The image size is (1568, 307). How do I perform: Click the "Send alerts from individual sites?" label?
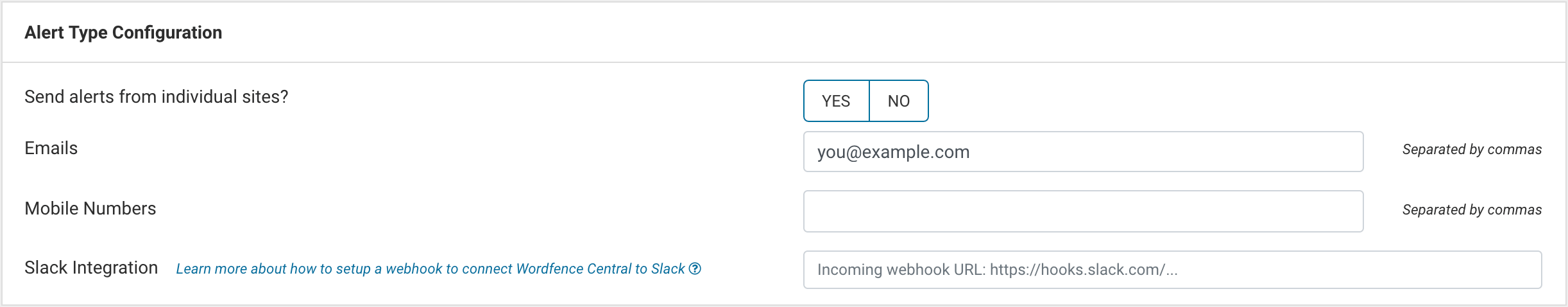coord(156,96)
